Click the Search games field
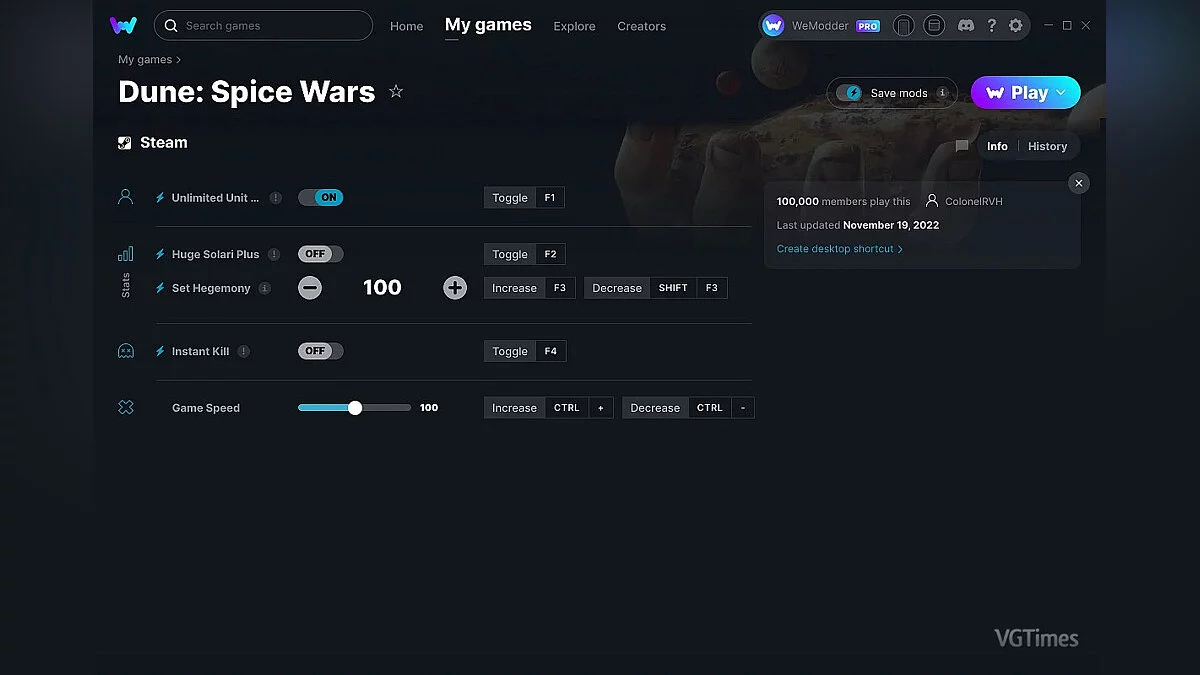The image size is (1200, 675). (x=263, y=26)
